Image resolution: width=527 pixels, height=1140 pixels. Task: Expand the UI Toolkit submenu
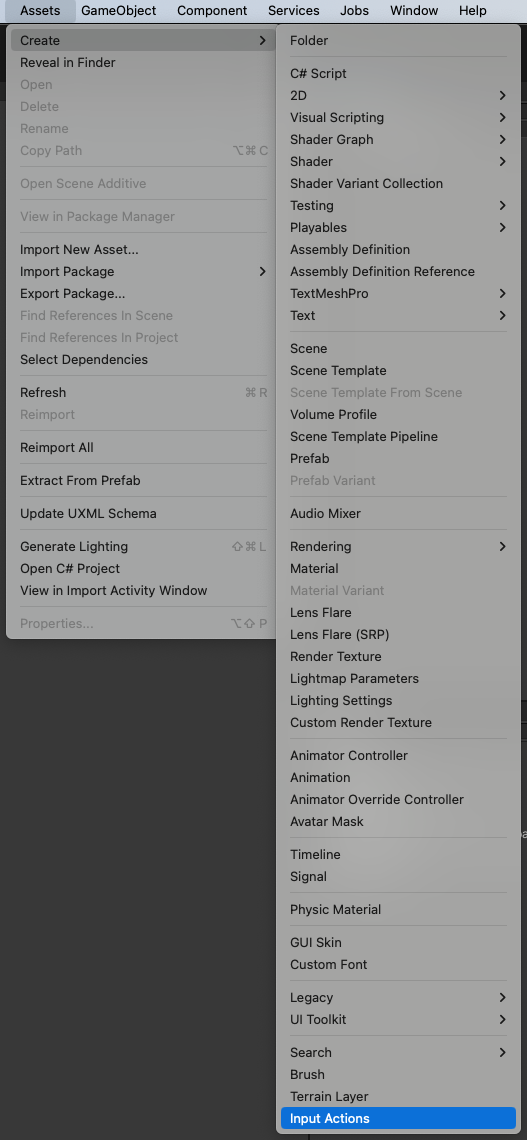click(398, 1019)
